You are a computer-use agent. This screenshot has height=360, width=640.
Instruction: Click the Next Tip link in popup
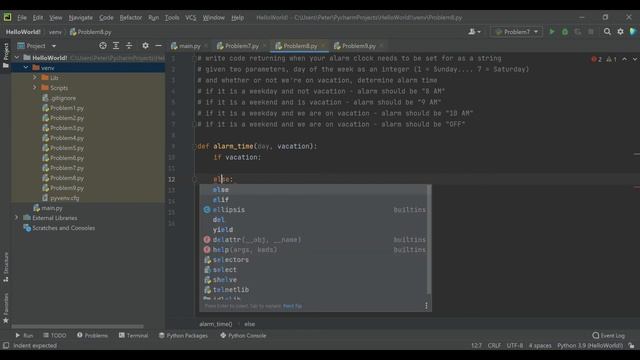[x=292, y=306]
